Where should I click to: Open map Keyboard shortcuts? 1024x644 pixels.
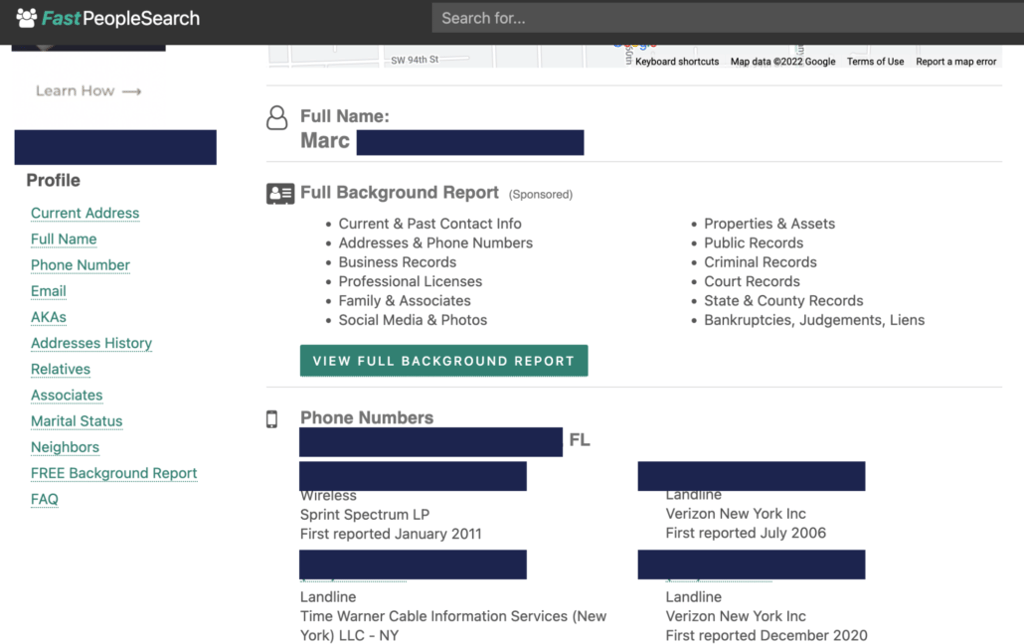677,61
